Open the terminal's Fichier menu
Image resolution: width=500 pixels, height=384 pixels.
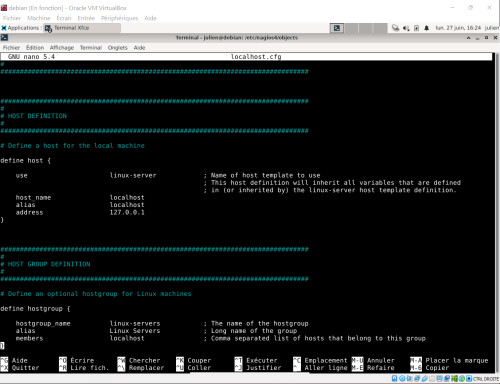click(x=11, y=48)
